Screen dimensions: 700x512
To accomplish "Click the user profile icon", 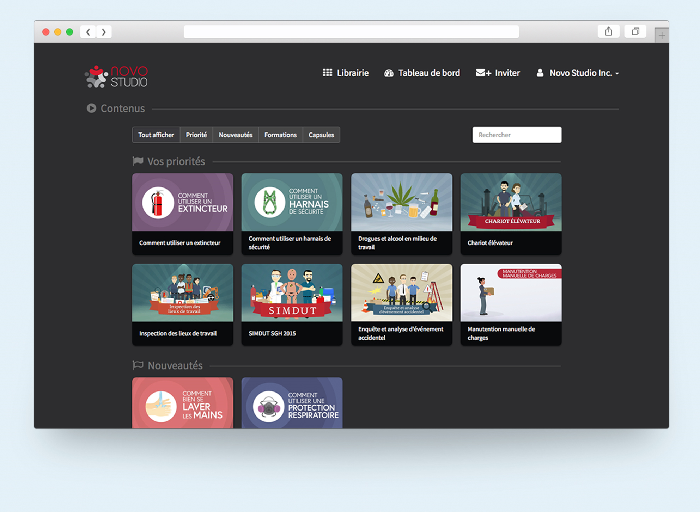I will pyautogui.click(x=540, y=73).
